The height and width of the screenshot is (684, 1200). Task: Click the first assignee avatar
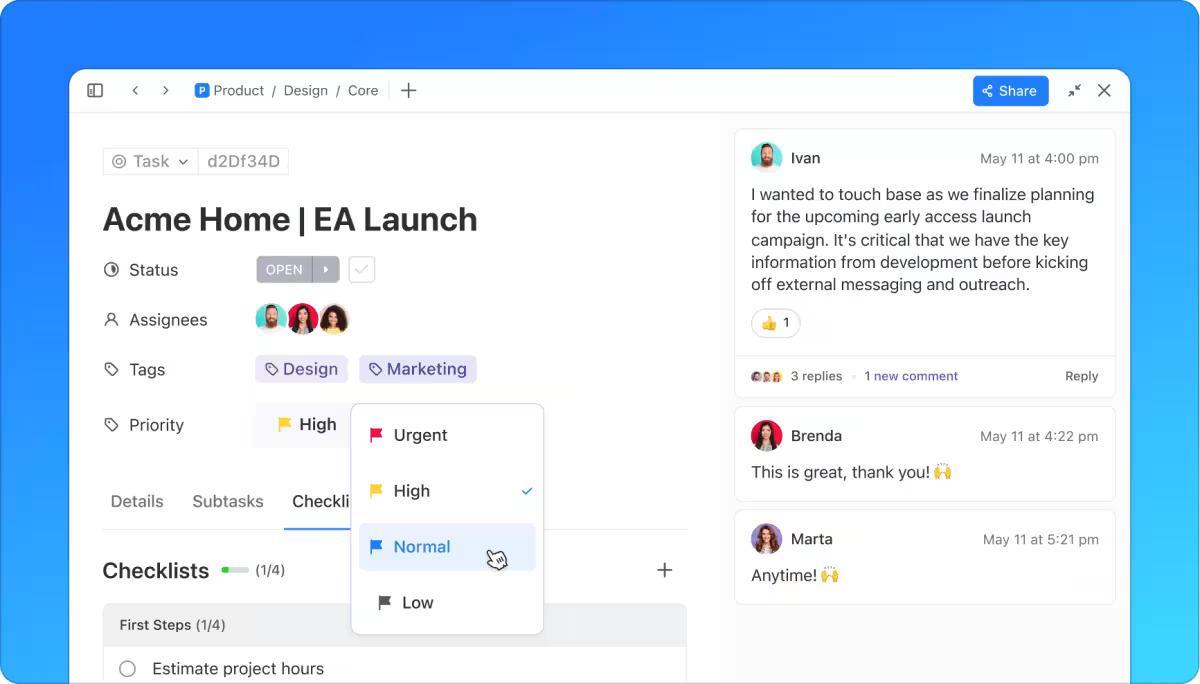[x=271, y=319]
